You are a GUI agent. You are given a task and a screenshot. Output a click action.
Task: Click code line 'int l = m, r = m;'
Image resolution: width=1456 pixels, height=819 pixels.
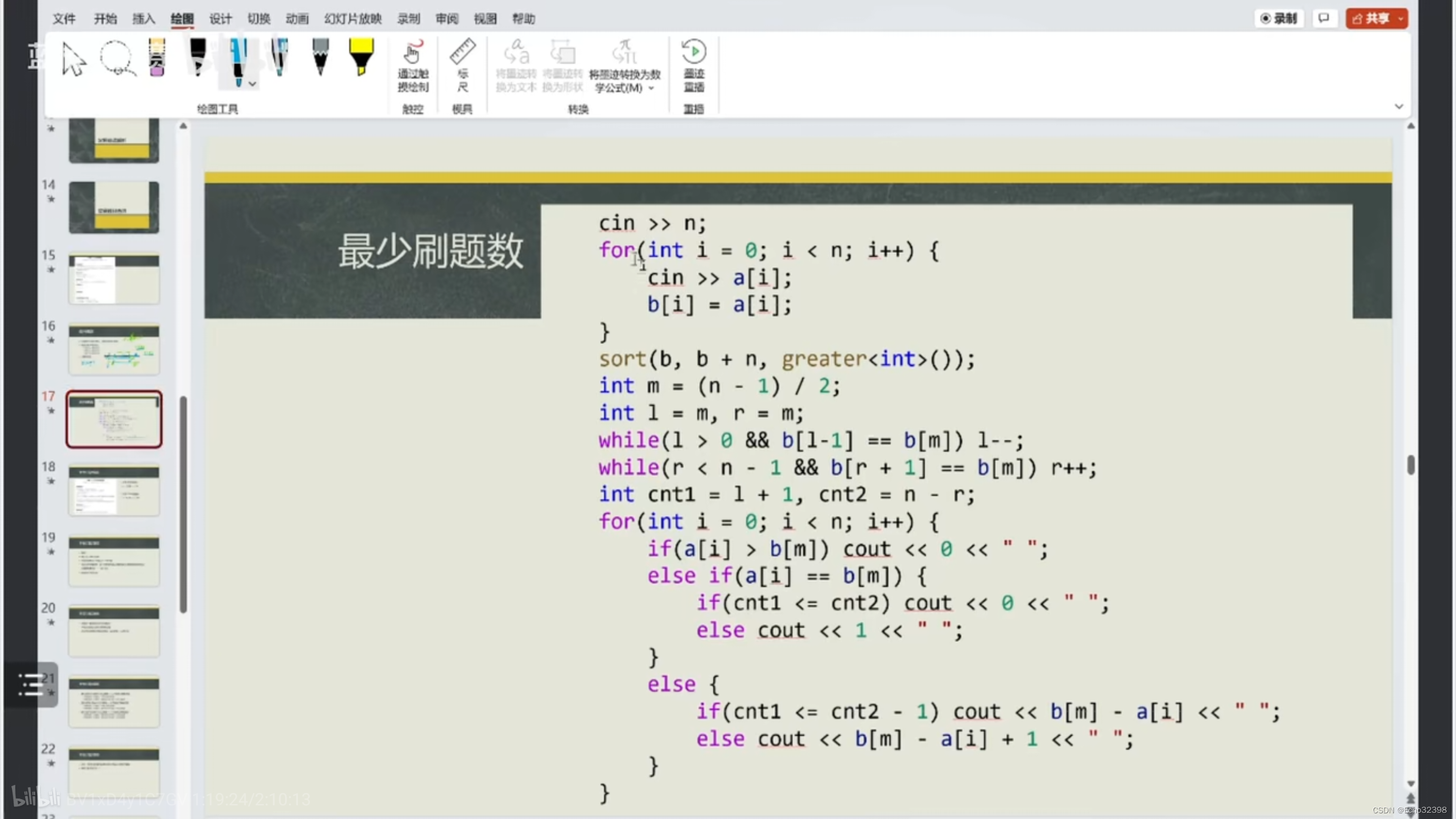click(701, 413)
